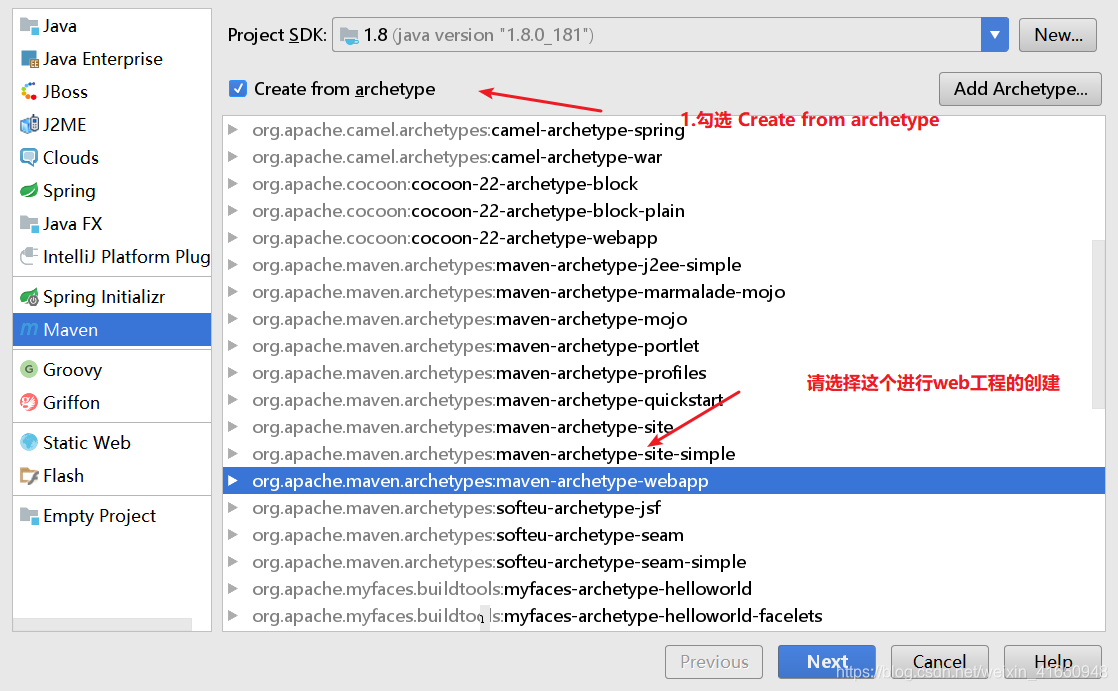The height and width of the screenshot is (691, 1118).
Task: Uncheck Create from archetype checkbox
Action: click(238, 88)
